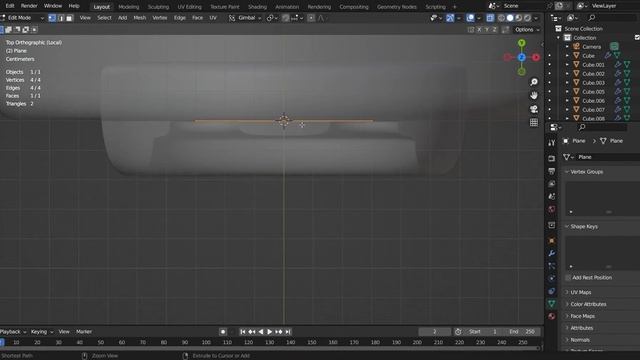The image size is (640, 360).
Task: Open shading options dropdown arrow
Action: (x=536, y=18)
